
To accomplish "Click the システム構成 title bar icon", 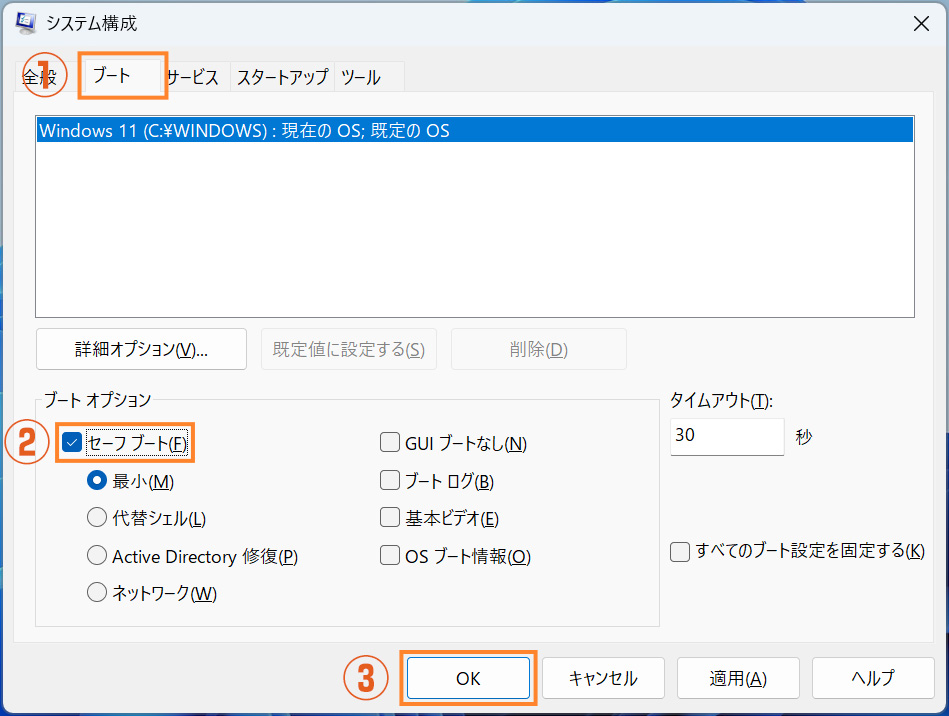I will tap(26, 23).
